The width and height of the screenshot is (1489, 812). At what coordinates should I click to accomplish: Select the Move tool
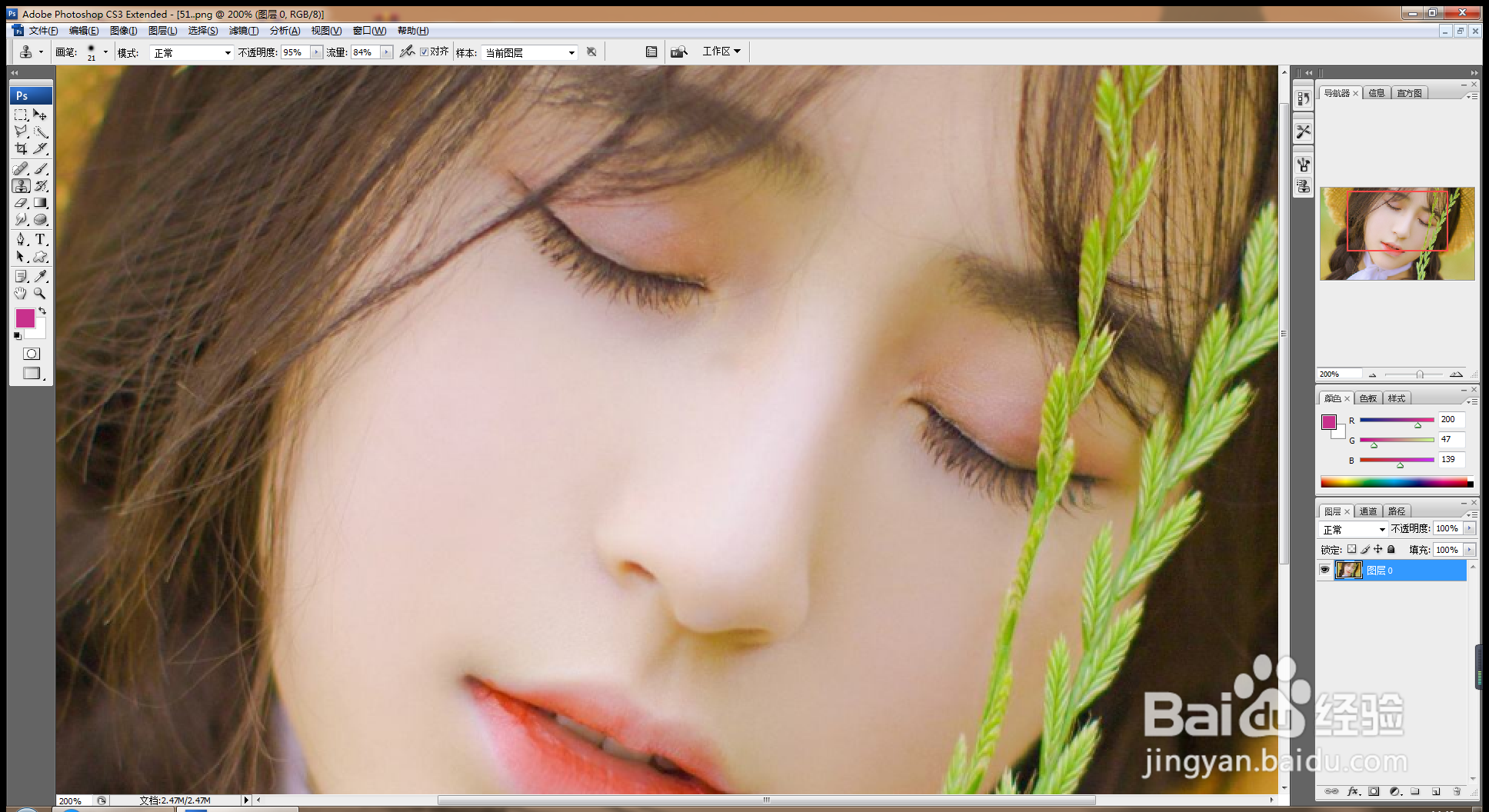pos(41,115)
